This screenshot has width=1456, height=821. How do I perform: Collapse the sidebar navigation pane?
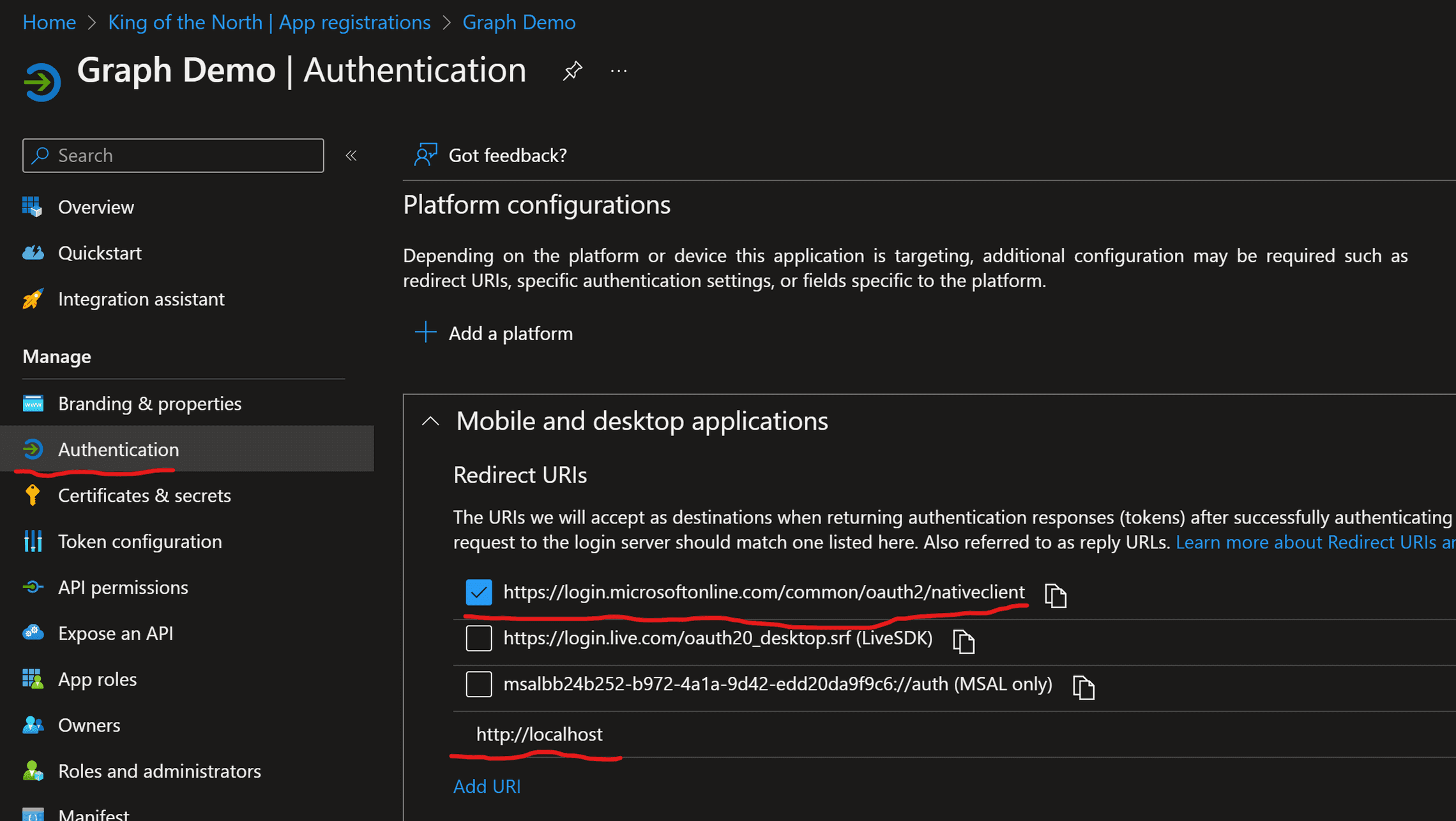pyautogui.click(x=351, y=155)
